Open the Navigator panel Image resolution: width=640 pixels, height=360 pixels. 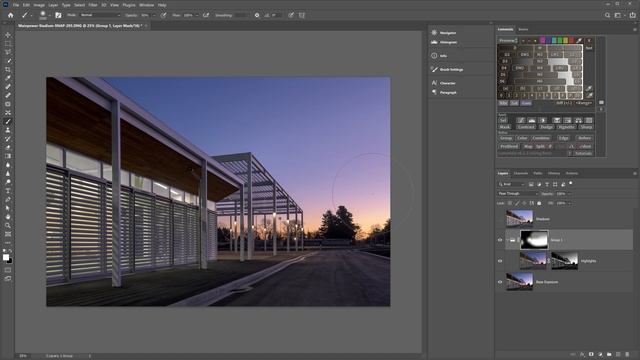coord(444,33)
